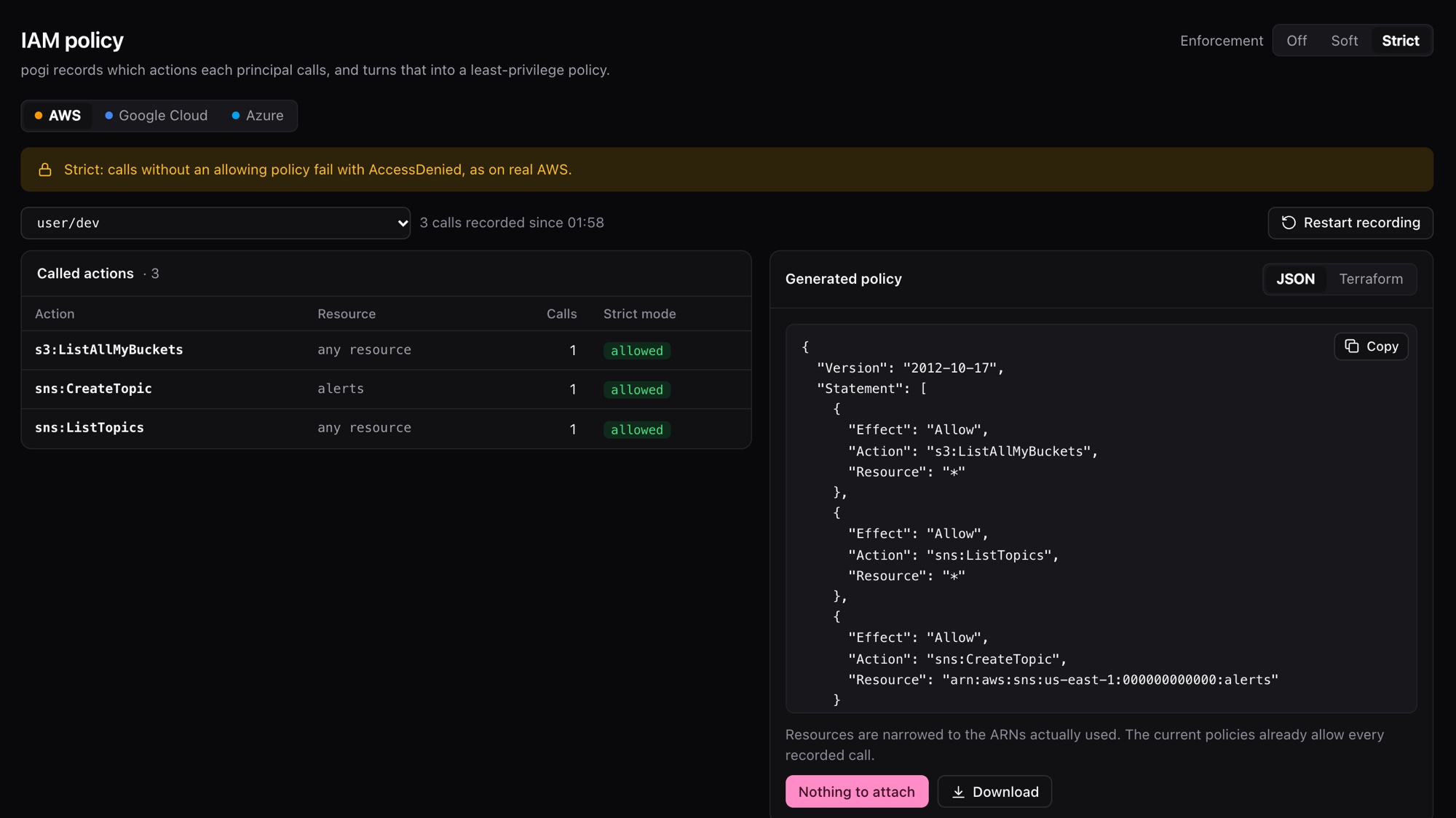The height and width of the screenshot is (818, 1456).
Task: Click the allowed badge for sns:ListTopics
Action: click(637, 430)
